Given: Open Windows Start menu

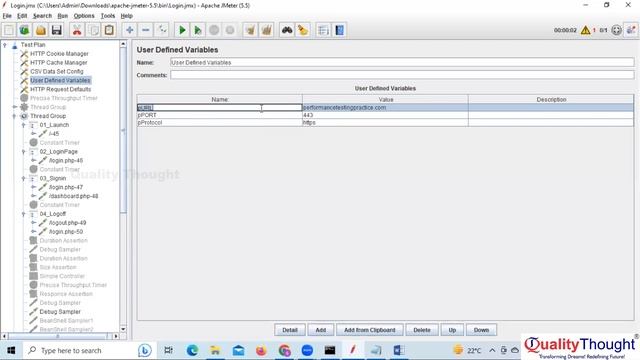Looking at the screenshot, I should pos(11,351).
